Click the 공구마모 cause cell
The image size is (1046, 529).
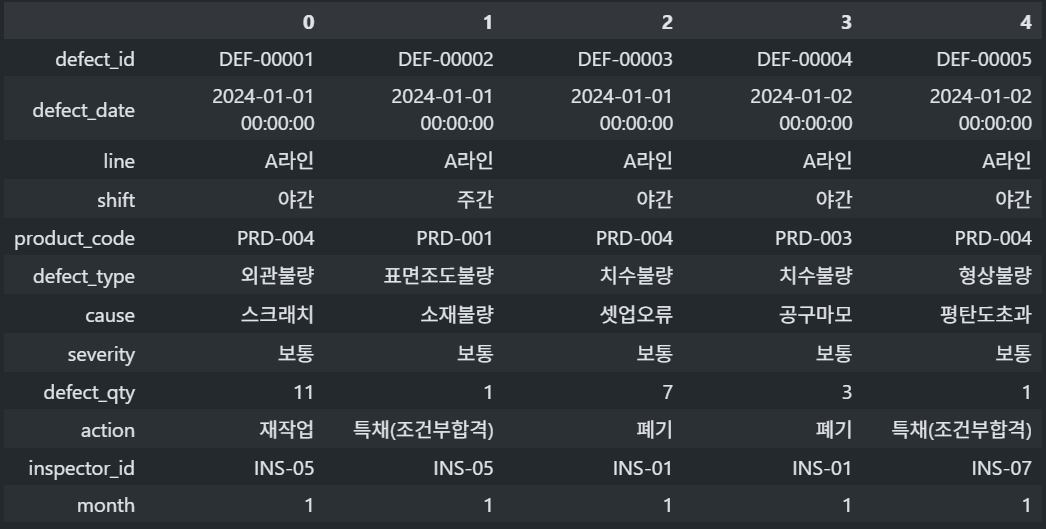pyautogui.click(x=815, y=315)
